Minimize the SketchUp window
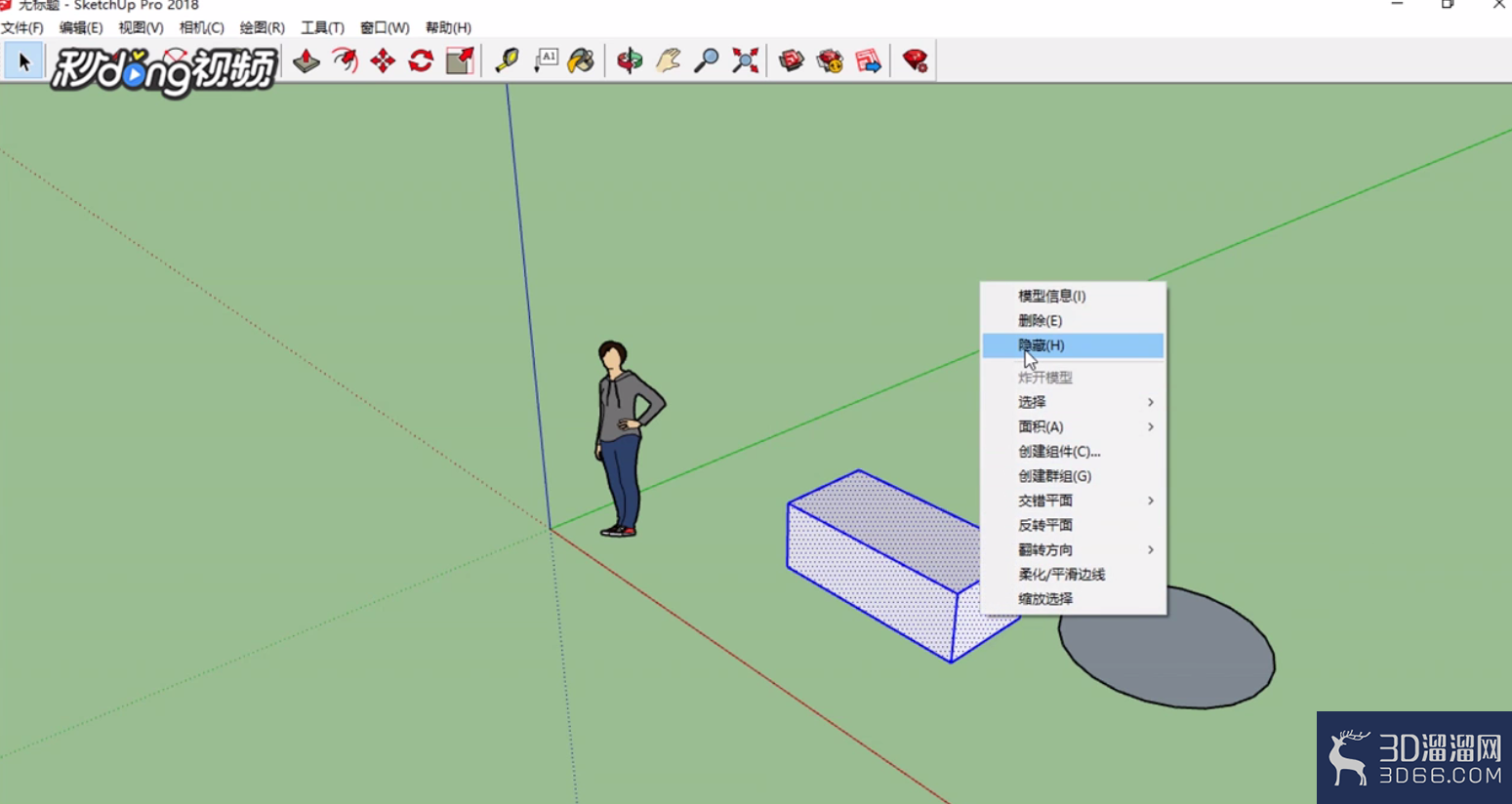Viewport: 1512px width, 804px height. point(1397,6)
